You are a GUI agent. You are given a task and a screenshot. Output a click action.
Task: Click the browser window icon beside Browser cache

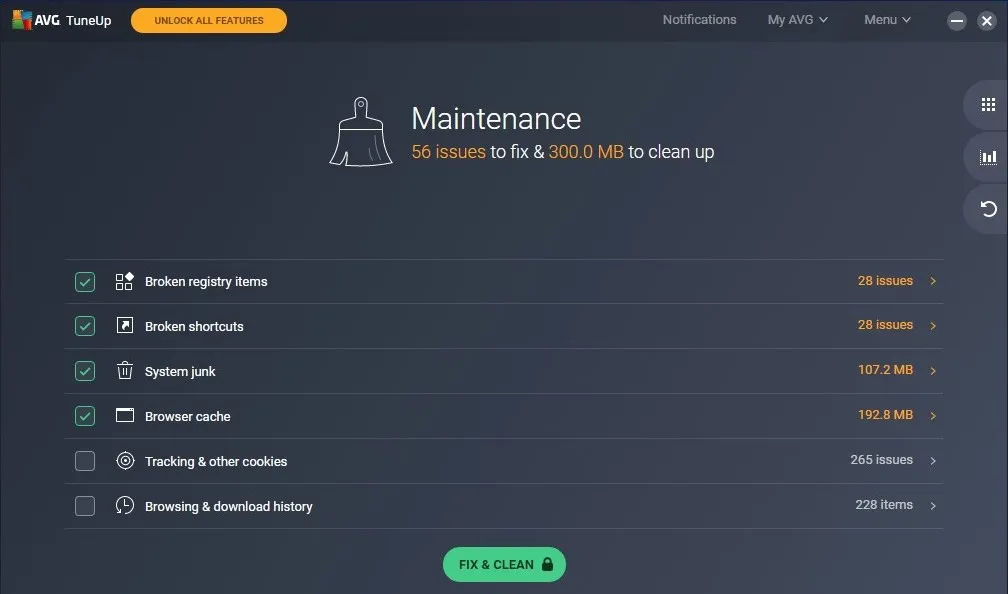pyautogui.click(x=124, y=415)
